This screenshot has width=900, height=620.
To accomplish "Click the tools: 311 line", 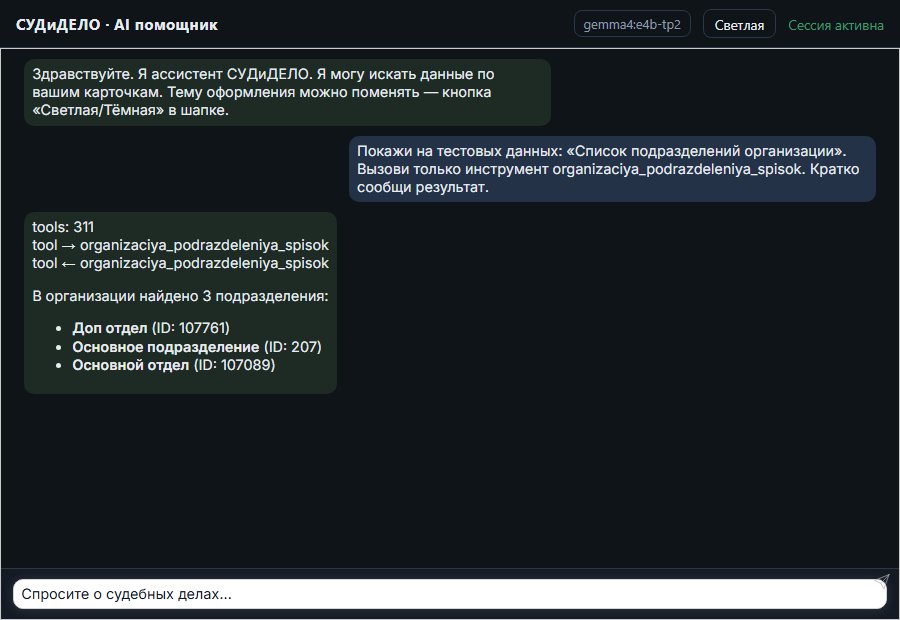I will tap(63, 227).
